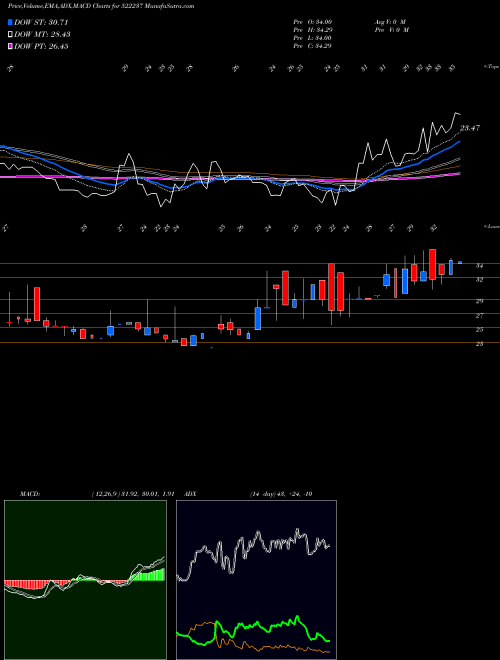
Task: Click the ADX panel title
Action: (190, 494)
